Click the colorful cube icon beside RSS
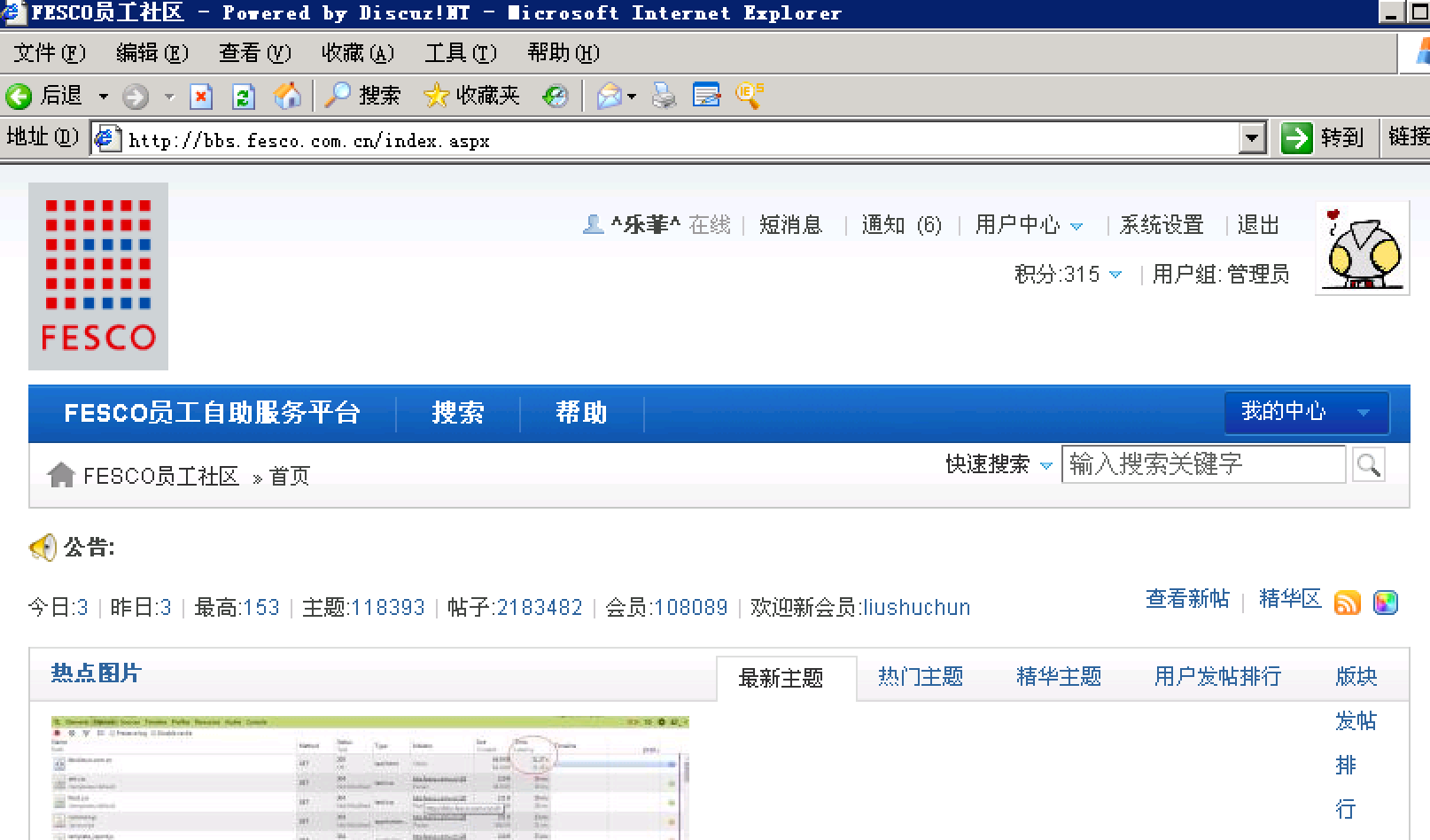 1385,603
